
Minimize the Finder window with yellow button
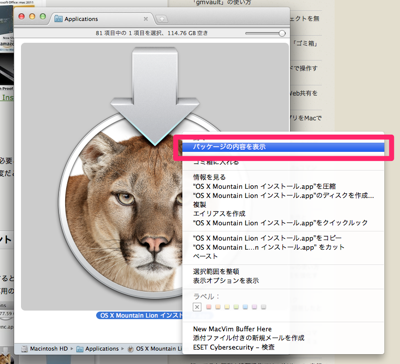pyautogui.click(x=32, y=16)
